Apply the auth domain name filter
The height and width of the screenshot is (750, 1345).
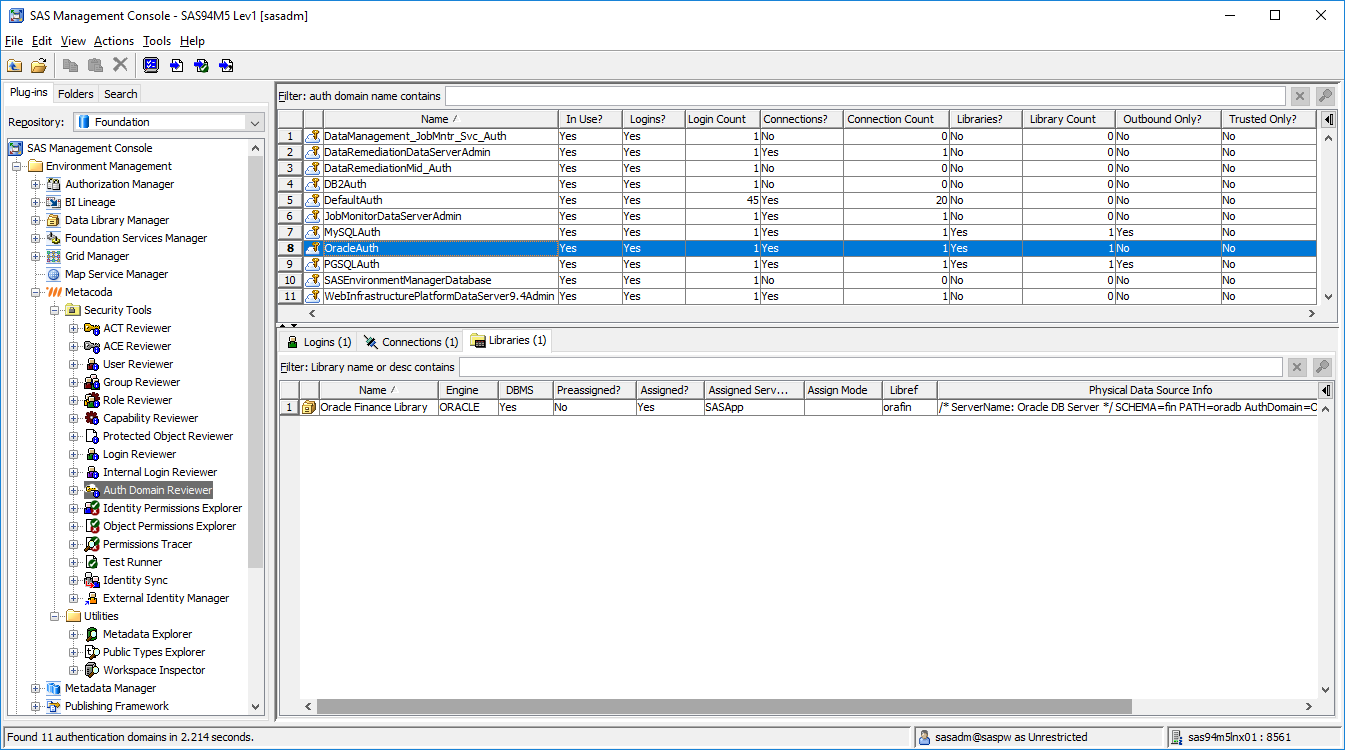click(x=1324, y=96)
